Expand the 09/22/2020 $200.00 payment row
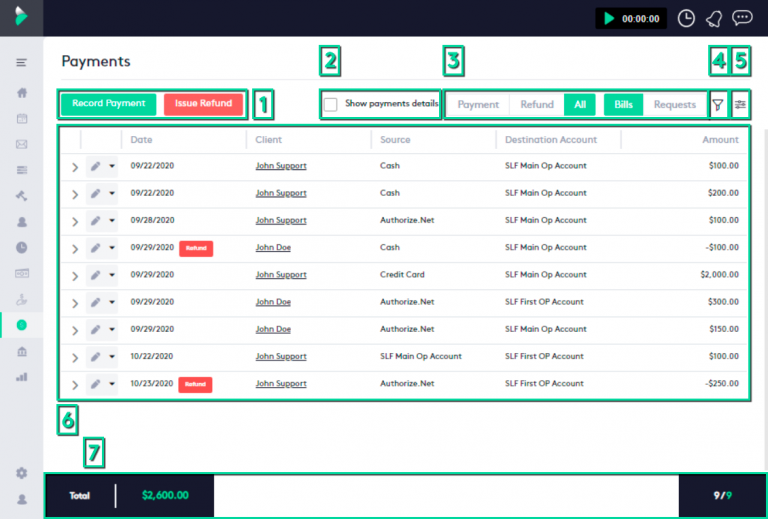The image size is (768, 519). click(75, 195)
